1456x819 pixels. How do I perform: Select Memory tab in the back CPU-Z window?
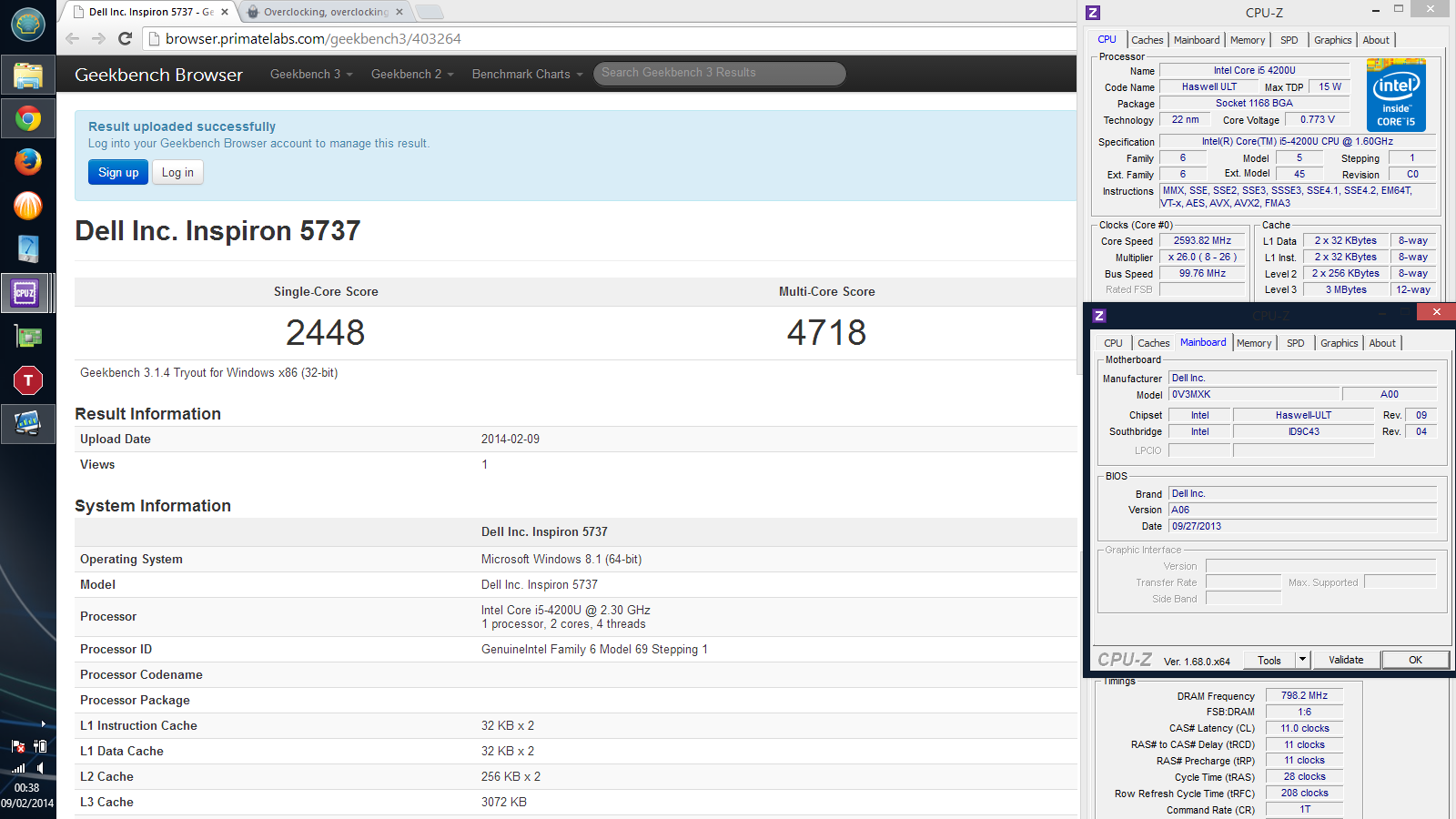click(1248, 40)
